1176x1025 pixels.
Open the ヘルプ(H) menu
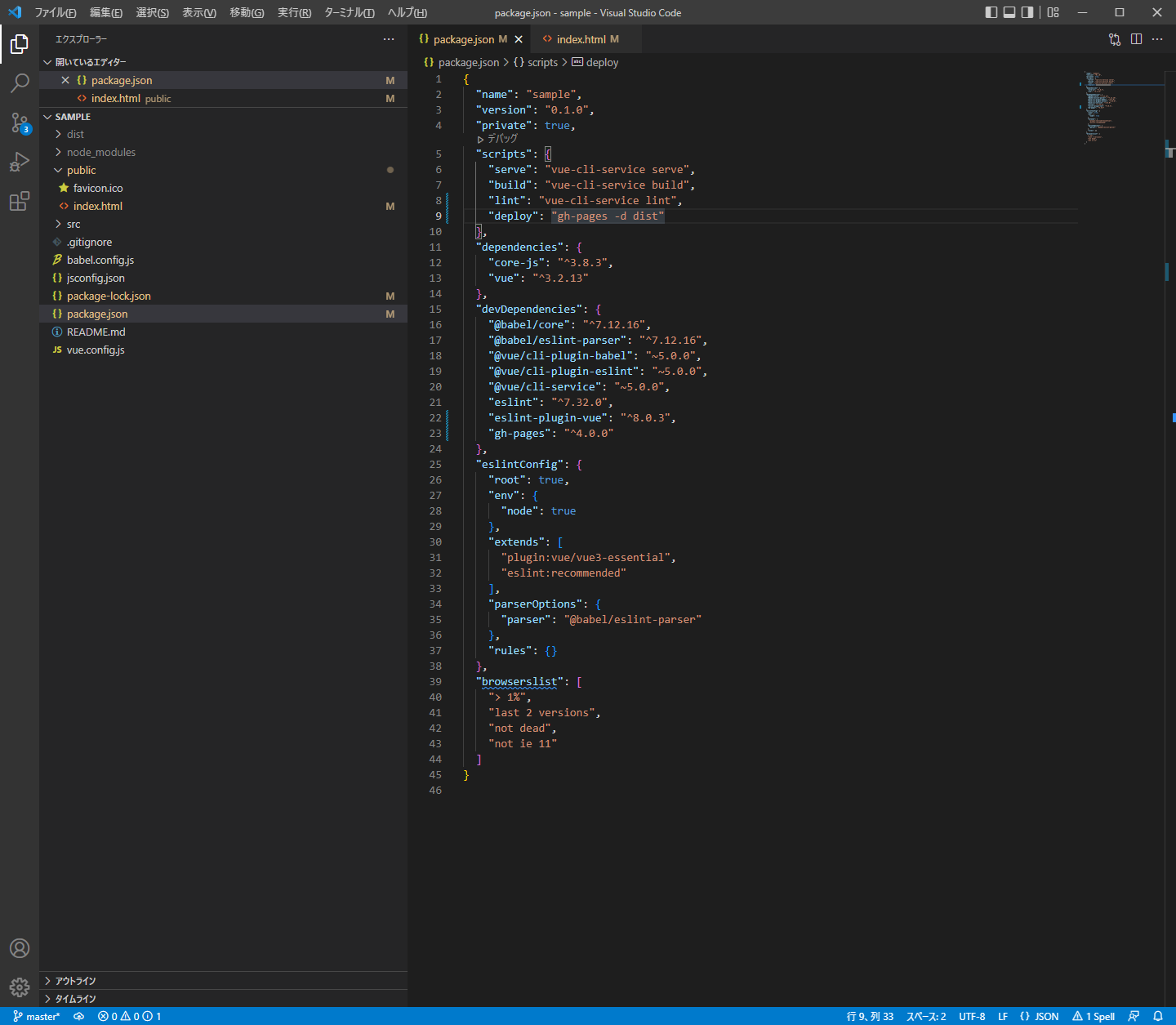click(x=408, y=12)
